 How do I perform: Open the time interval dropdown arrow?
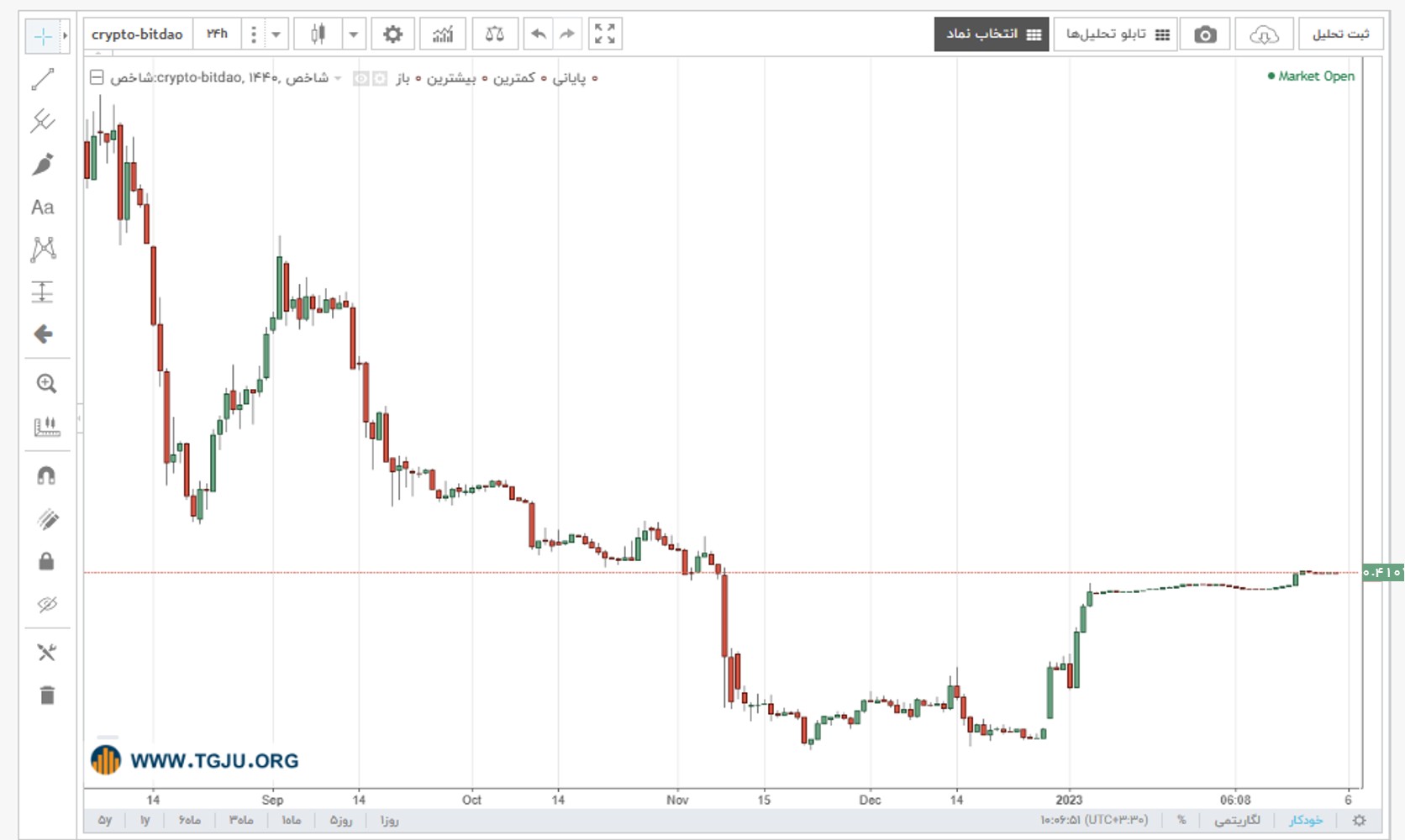coord(276,34)
